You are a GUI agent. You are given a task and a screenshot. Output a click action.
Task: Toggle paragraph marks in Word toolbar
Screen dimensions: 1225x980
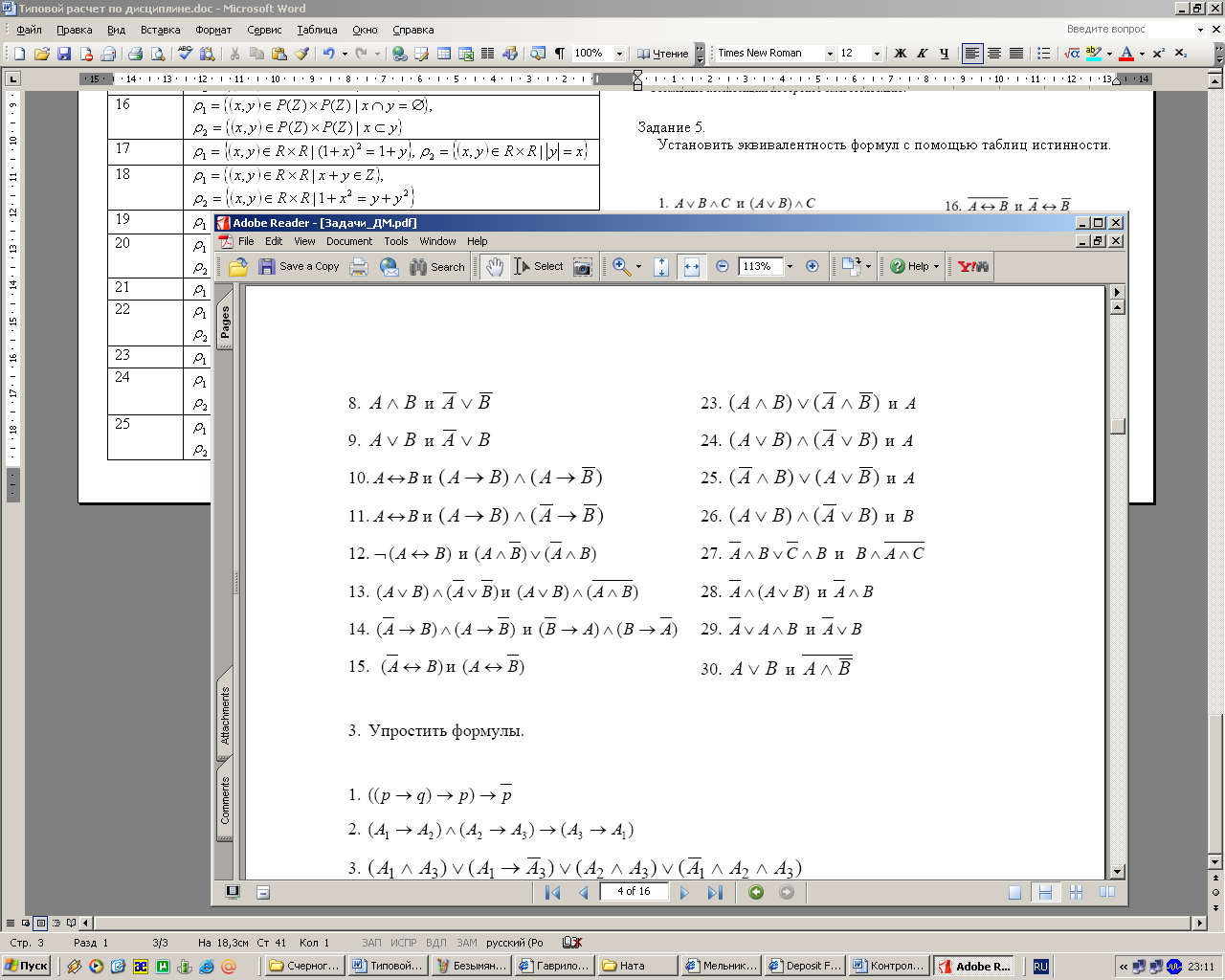560,54
